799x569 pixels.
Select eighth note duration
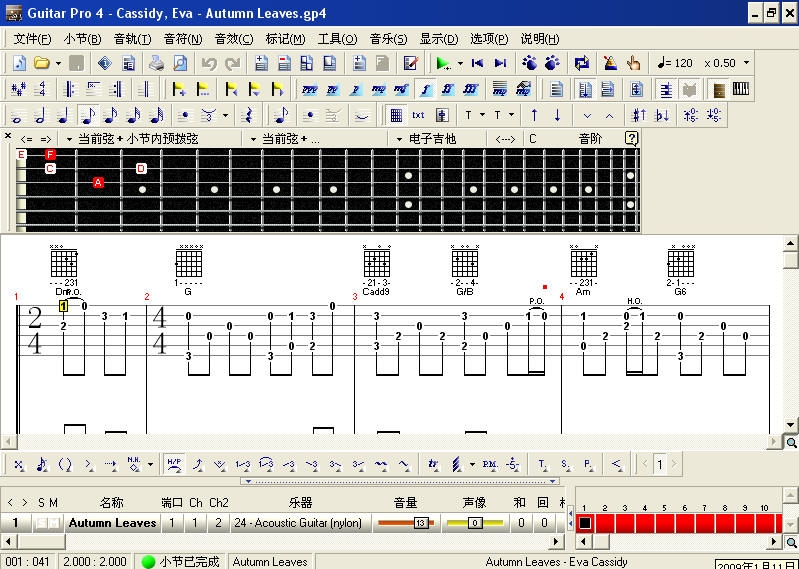(88, 116)
